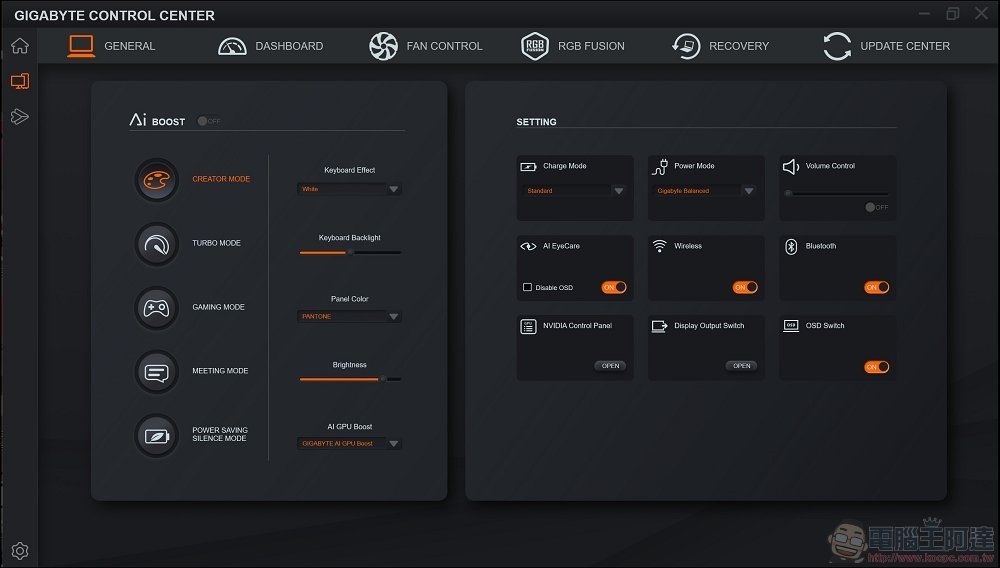Adjust the Brightness slider

point(350,379)
